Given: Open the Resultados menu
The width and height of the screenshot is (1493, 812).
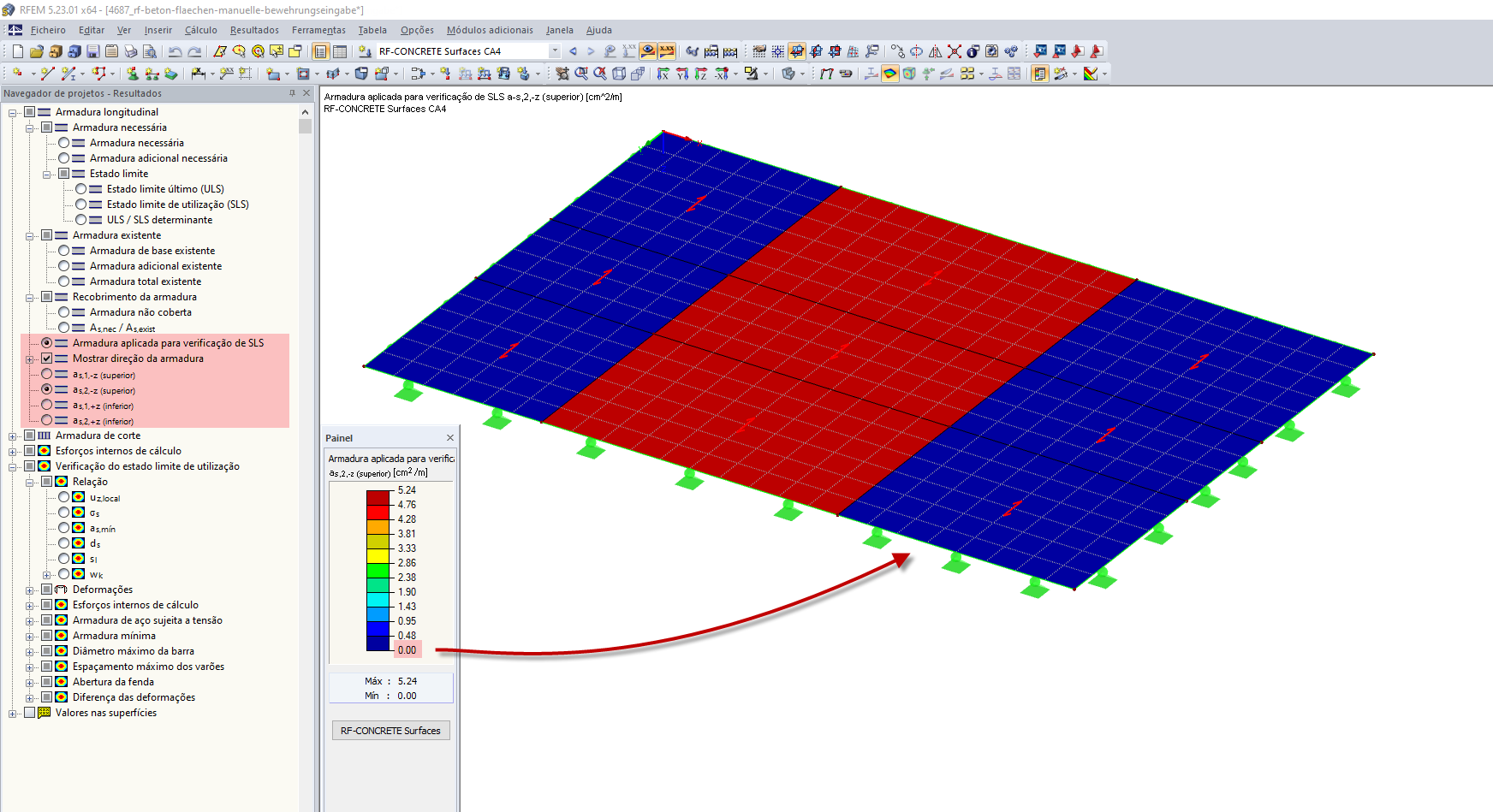Looking at the screenshot, I should 254,30.
